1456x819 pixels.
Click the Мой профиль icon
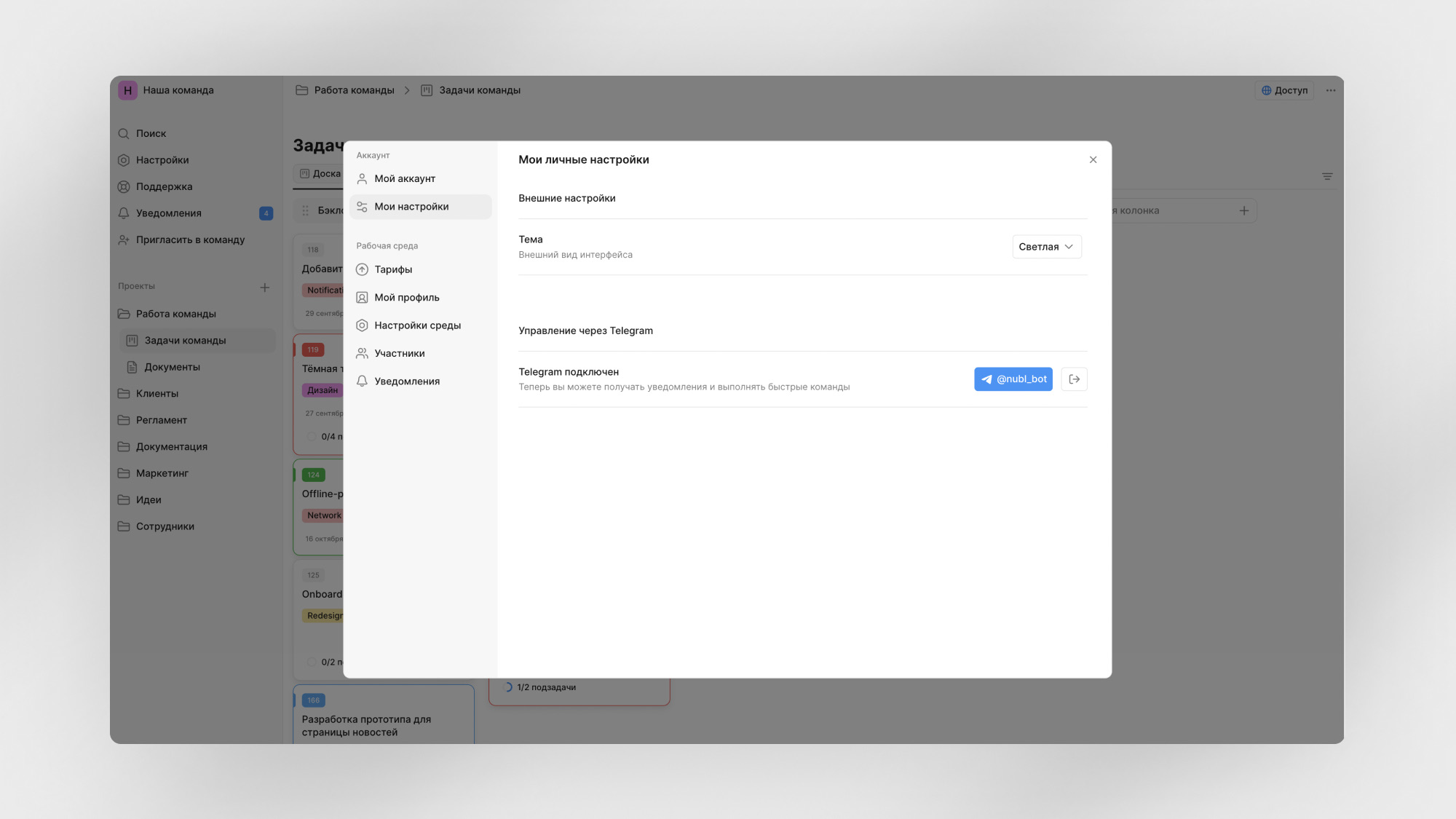362,298
